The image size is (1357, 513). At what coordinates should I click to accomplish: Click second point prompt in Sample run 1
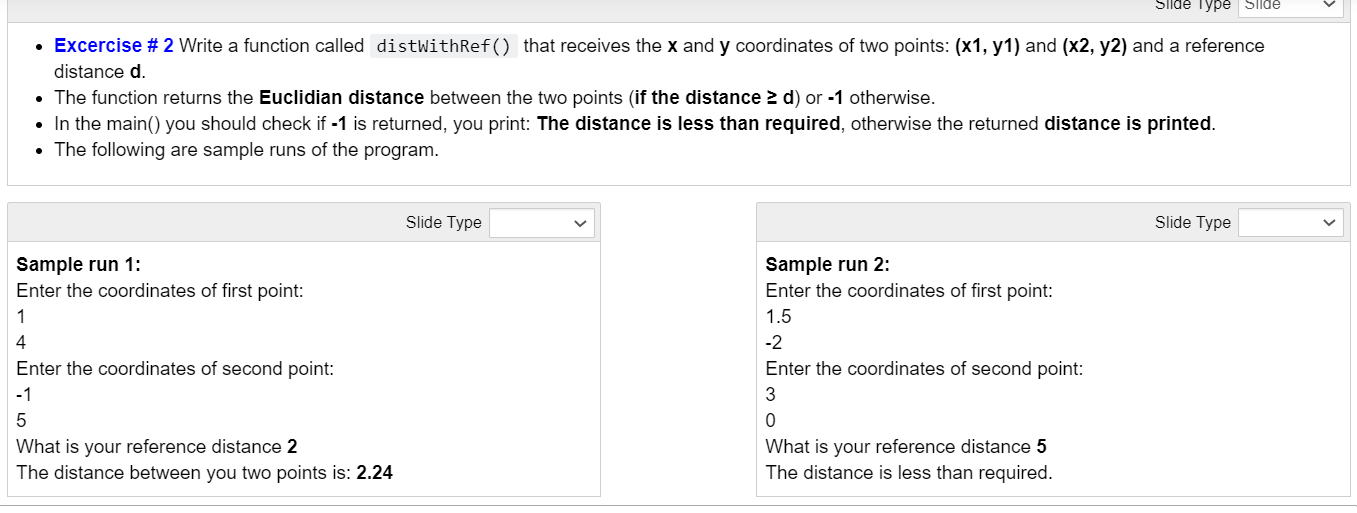pyautogui.click(x=175, y=369)
